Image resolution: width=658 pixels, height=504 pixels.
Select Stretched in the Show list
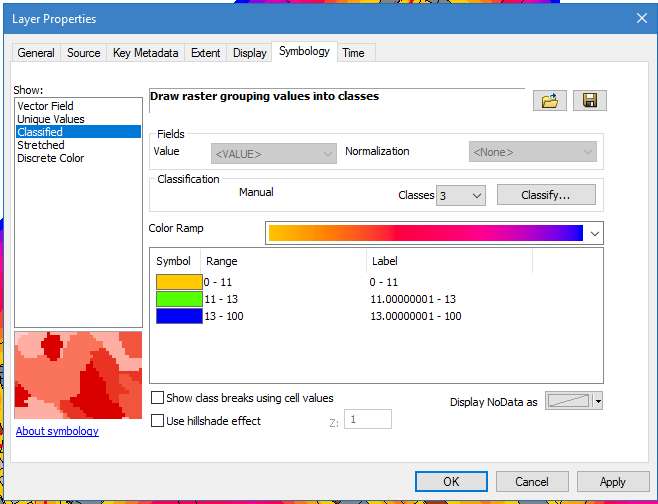41,145
